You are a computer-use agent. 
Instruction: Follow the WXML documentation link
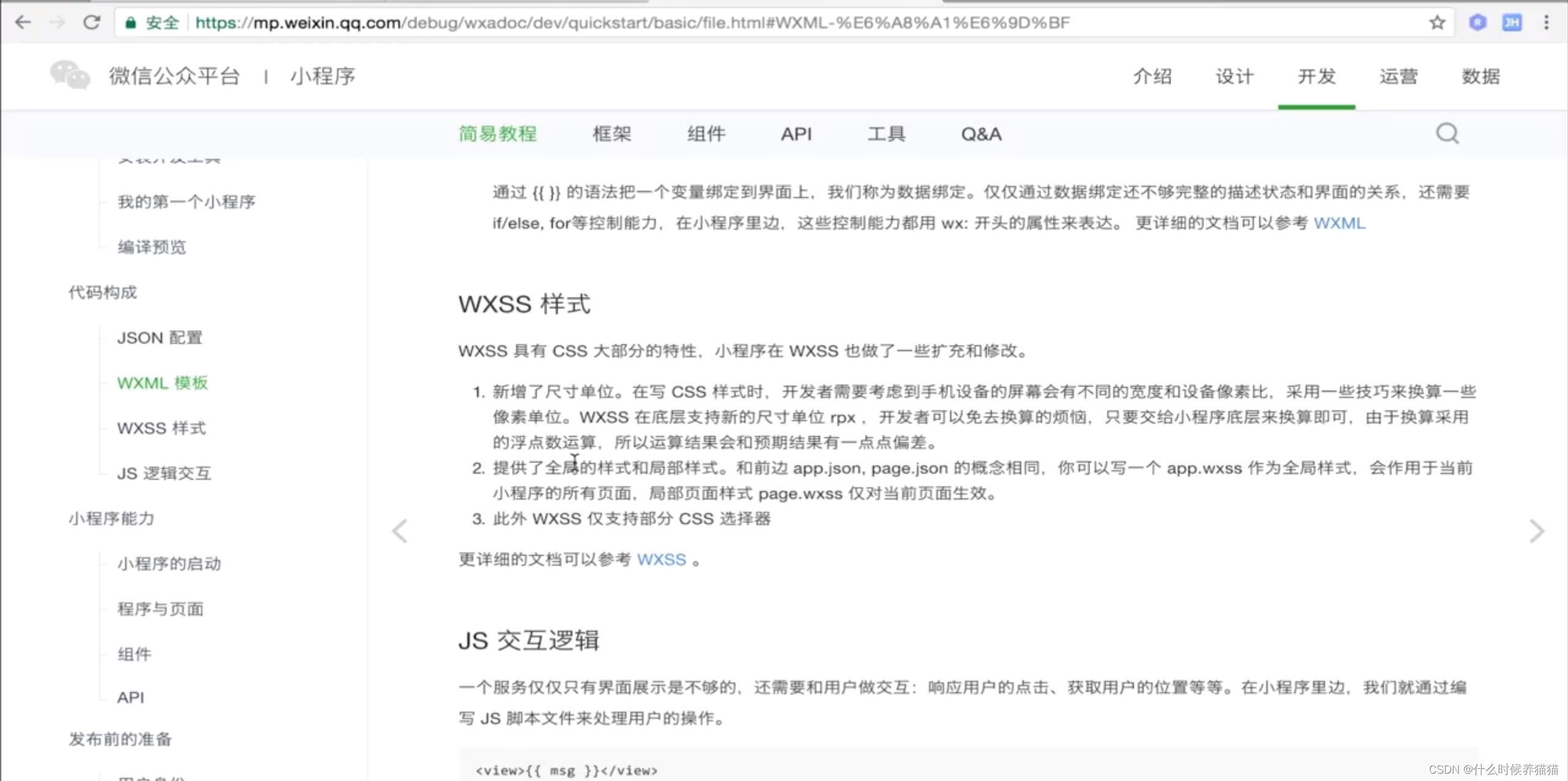click(1339, 223)
